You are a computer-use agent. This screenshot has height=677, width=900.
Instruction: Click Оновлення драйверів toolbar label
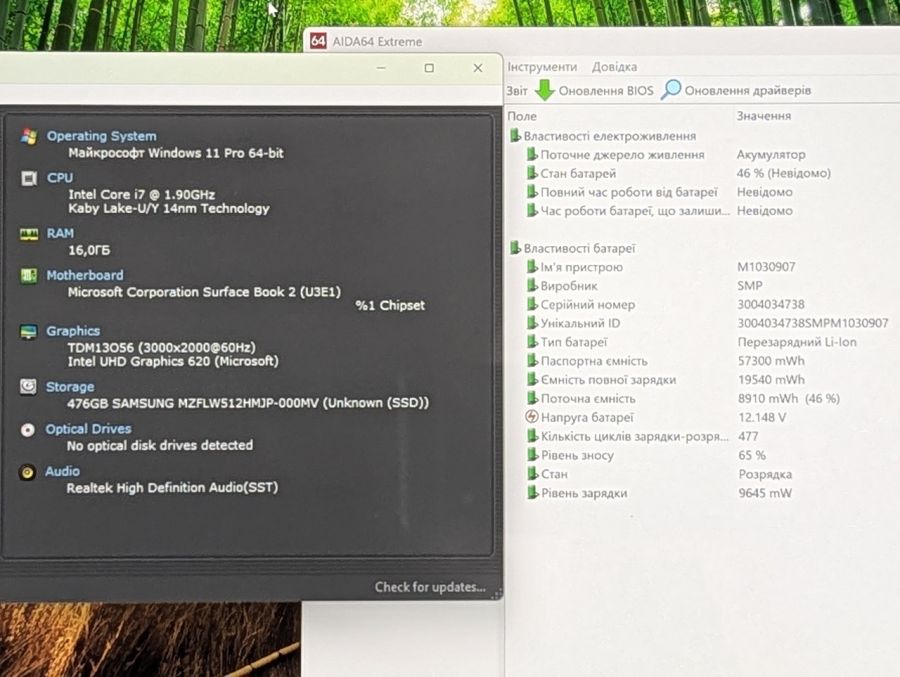(x=747, y=90)
